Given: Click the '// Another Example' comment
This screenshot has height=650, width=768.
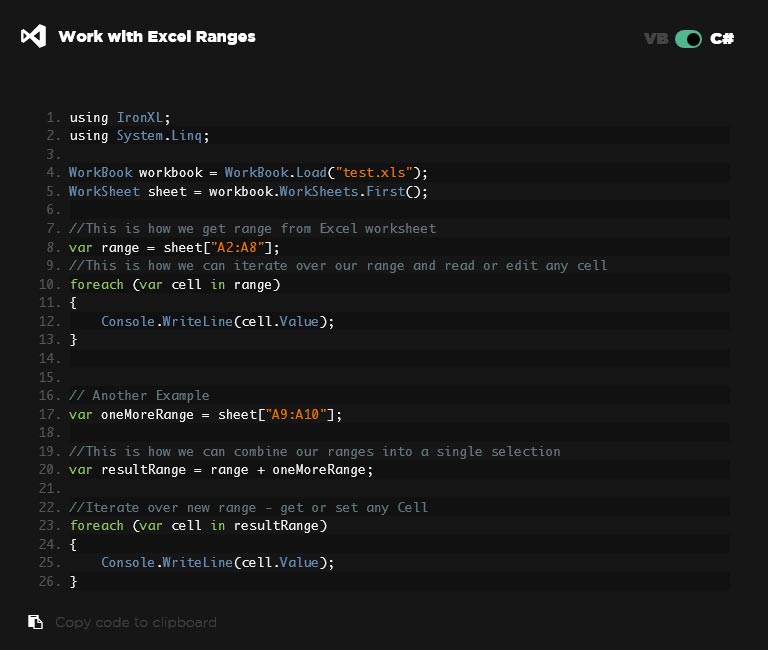Looking at the screenshot, I should [x=139, y=395].
